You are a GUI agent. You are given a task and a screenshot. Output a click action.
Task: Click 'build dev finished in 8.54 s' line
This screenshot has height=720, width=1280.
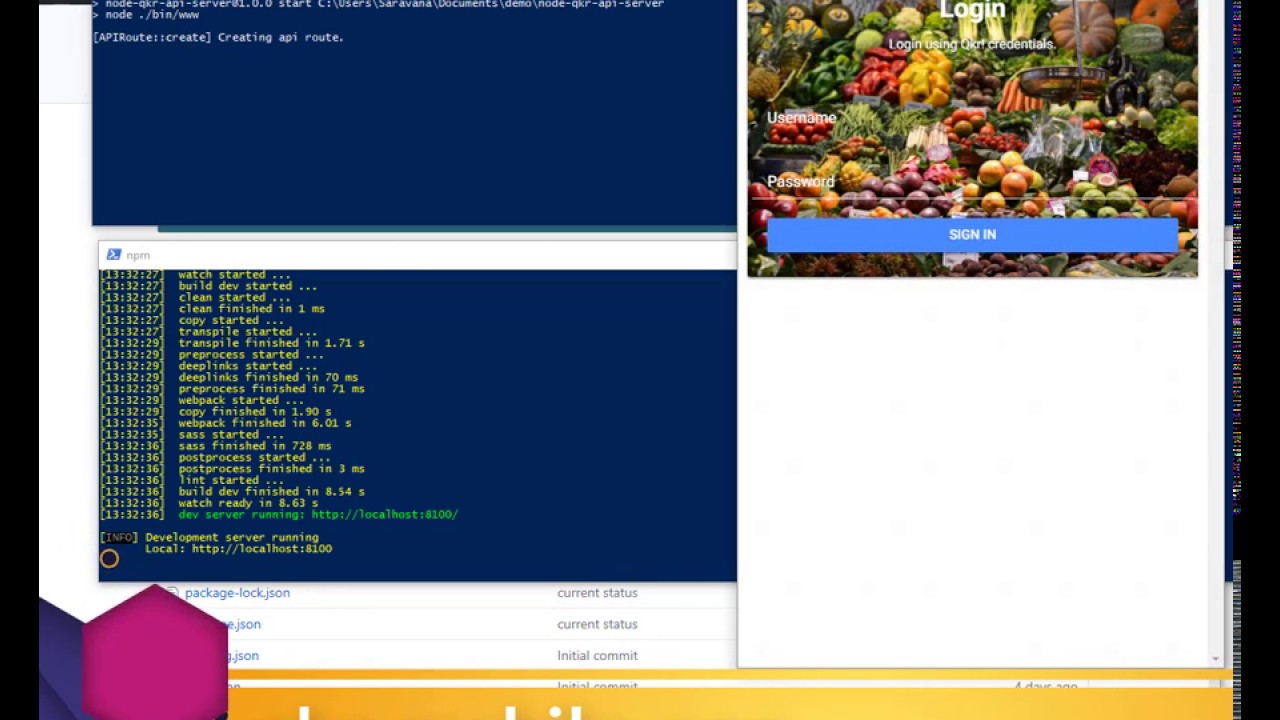(x=271, y=492)
